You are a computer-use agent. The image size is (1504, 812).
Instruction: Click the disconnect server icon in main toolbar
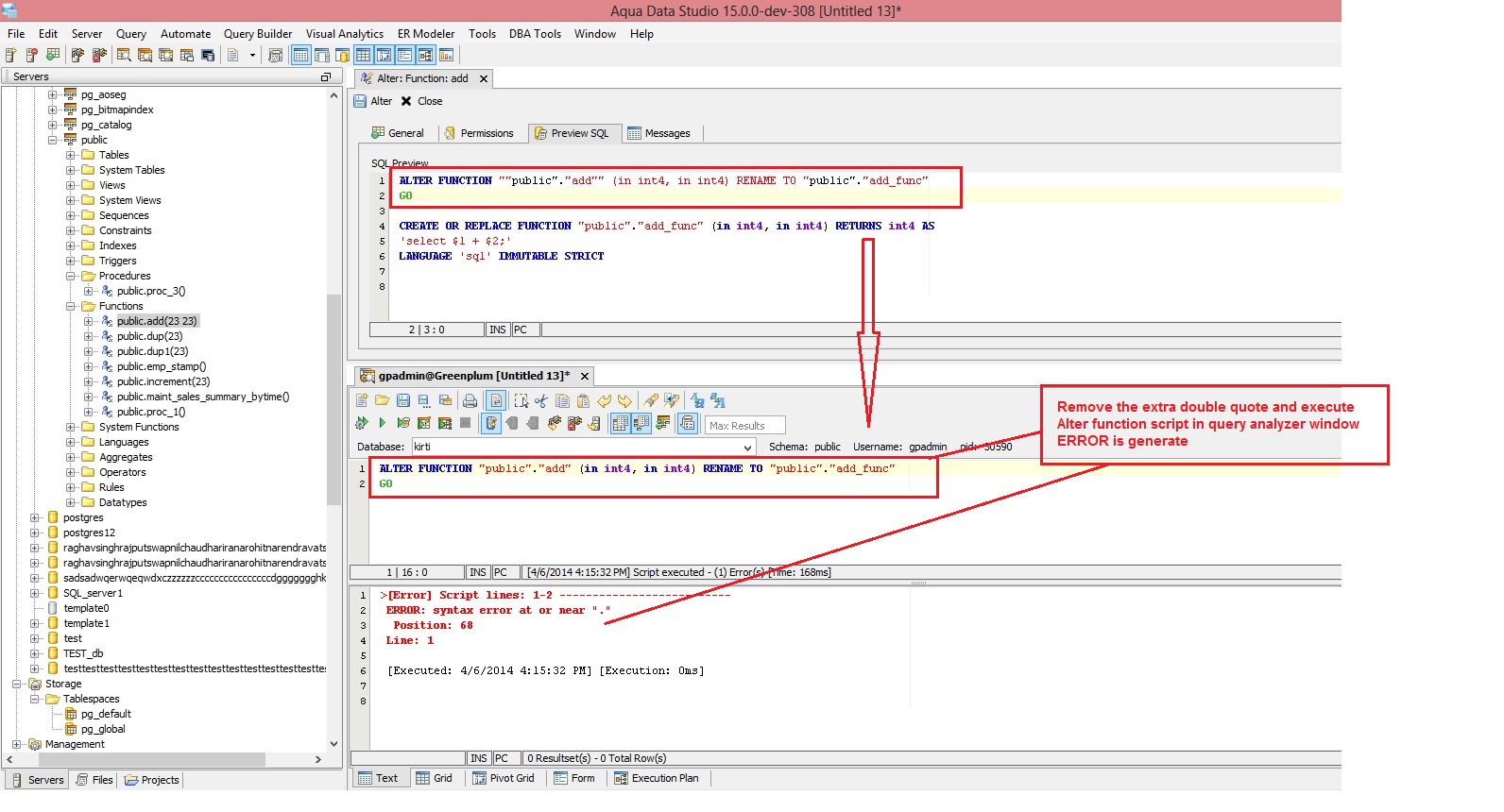pyautogui.click(x=98, y=55)
